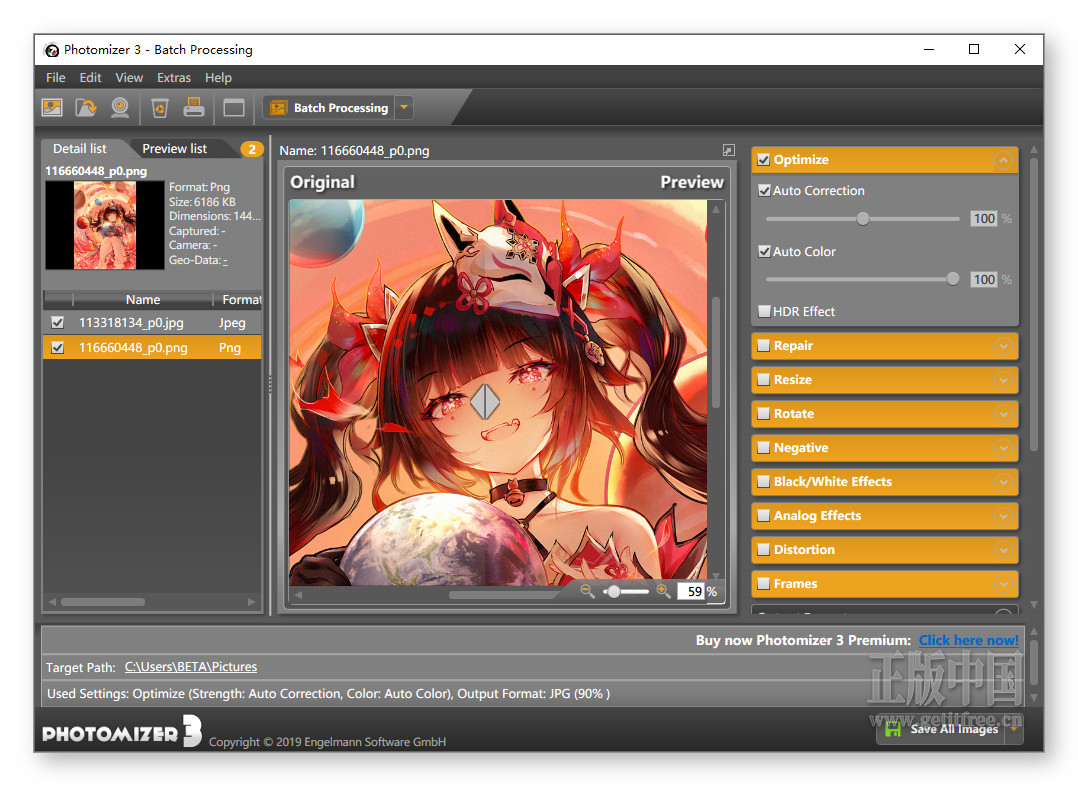Click the right arrow of file list scrollbar

pyautogui.click(x=252, y=602)
